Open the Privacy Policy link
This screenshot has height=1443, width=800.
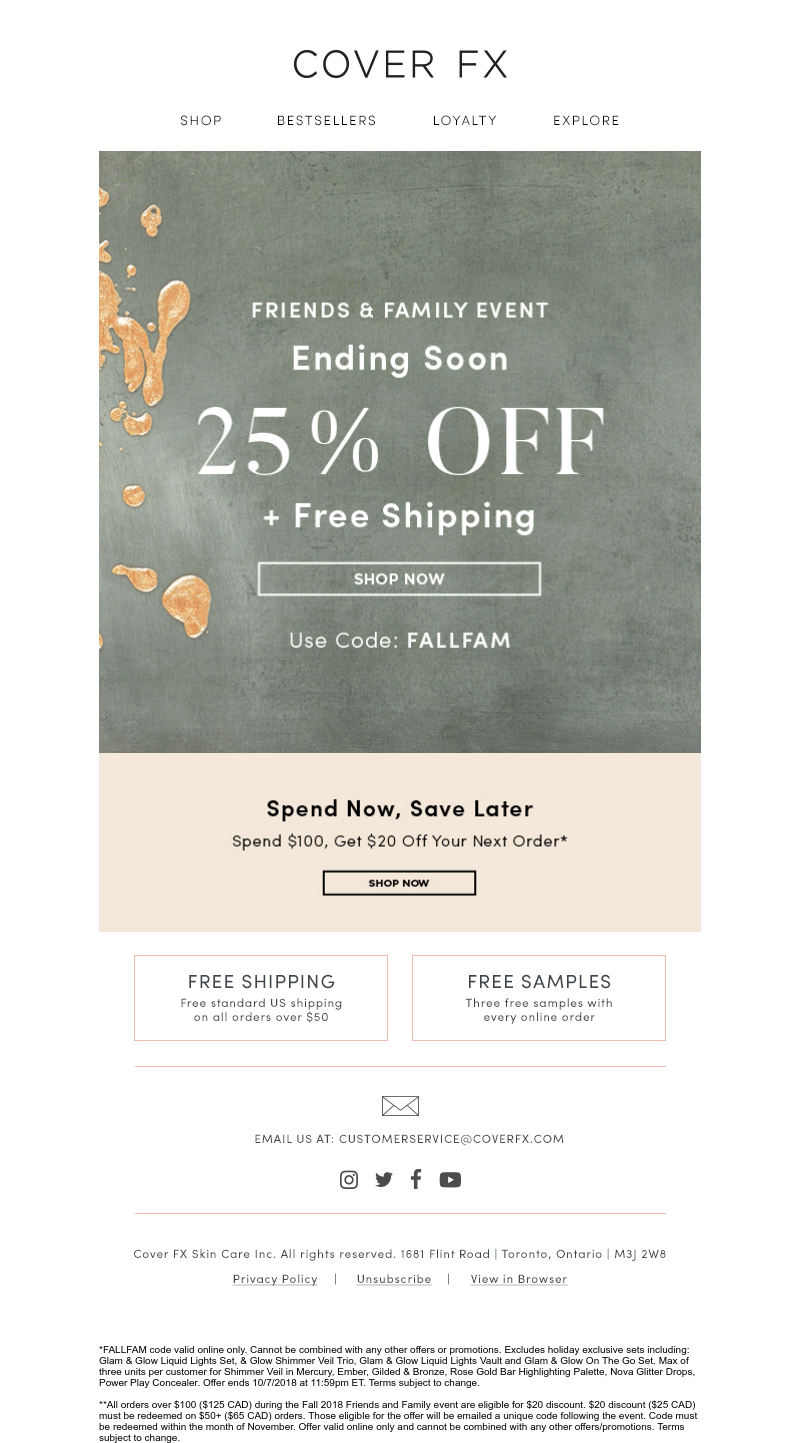[275, 1280]
